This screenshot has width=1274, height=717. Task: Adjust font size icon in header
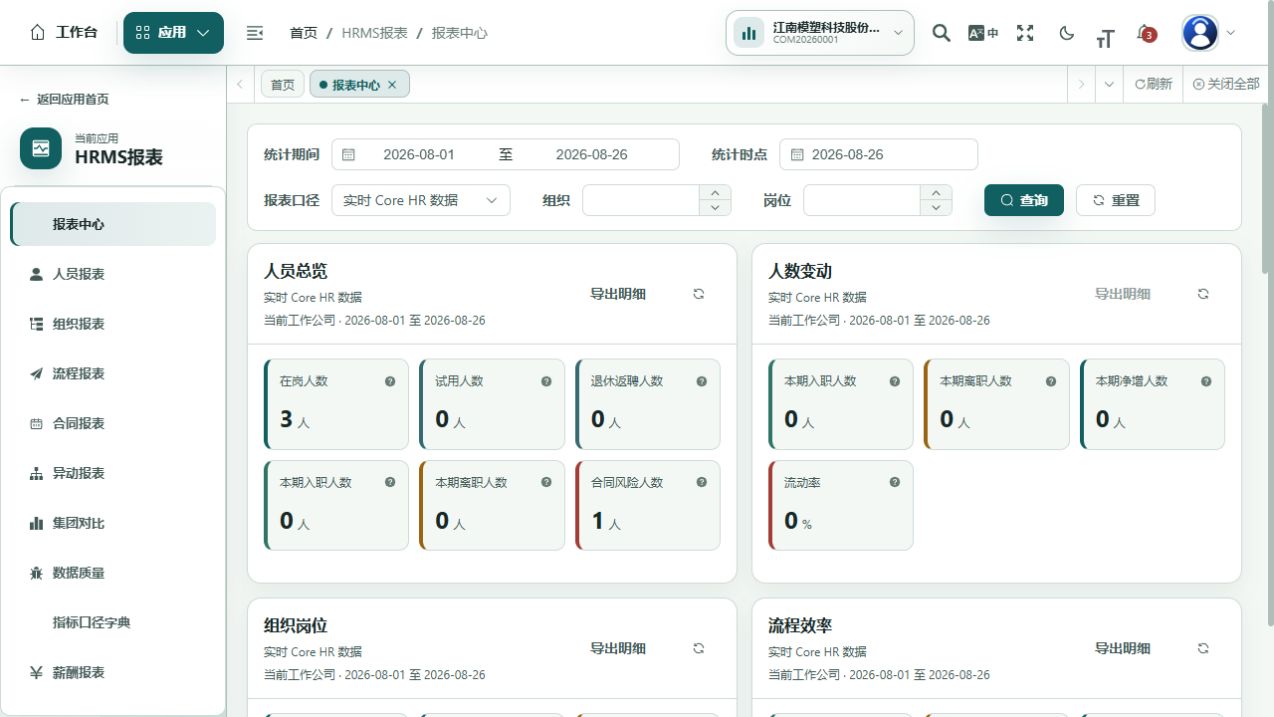(x=1105, y=37)
